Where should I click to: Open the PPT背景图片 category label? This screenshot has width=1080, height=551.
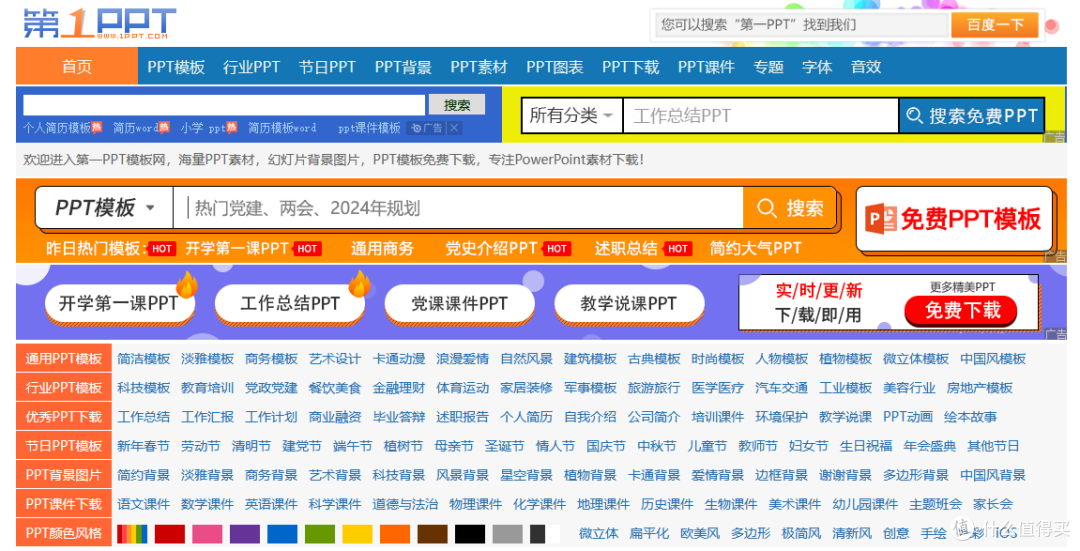[64, 475]
